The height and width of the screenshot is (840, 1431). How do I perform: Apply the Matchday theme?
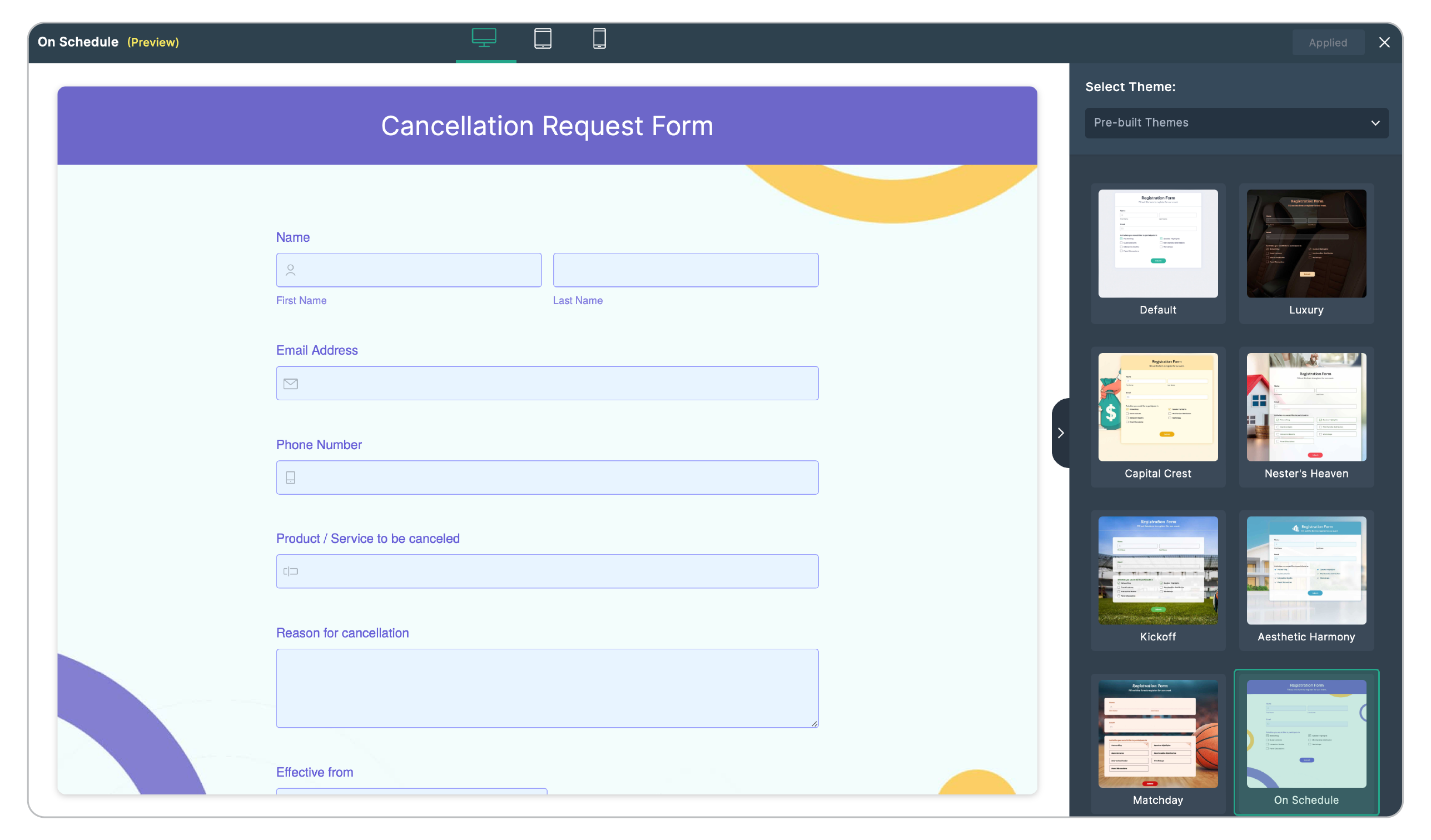pyautogui.click(x=1157, y=734)
